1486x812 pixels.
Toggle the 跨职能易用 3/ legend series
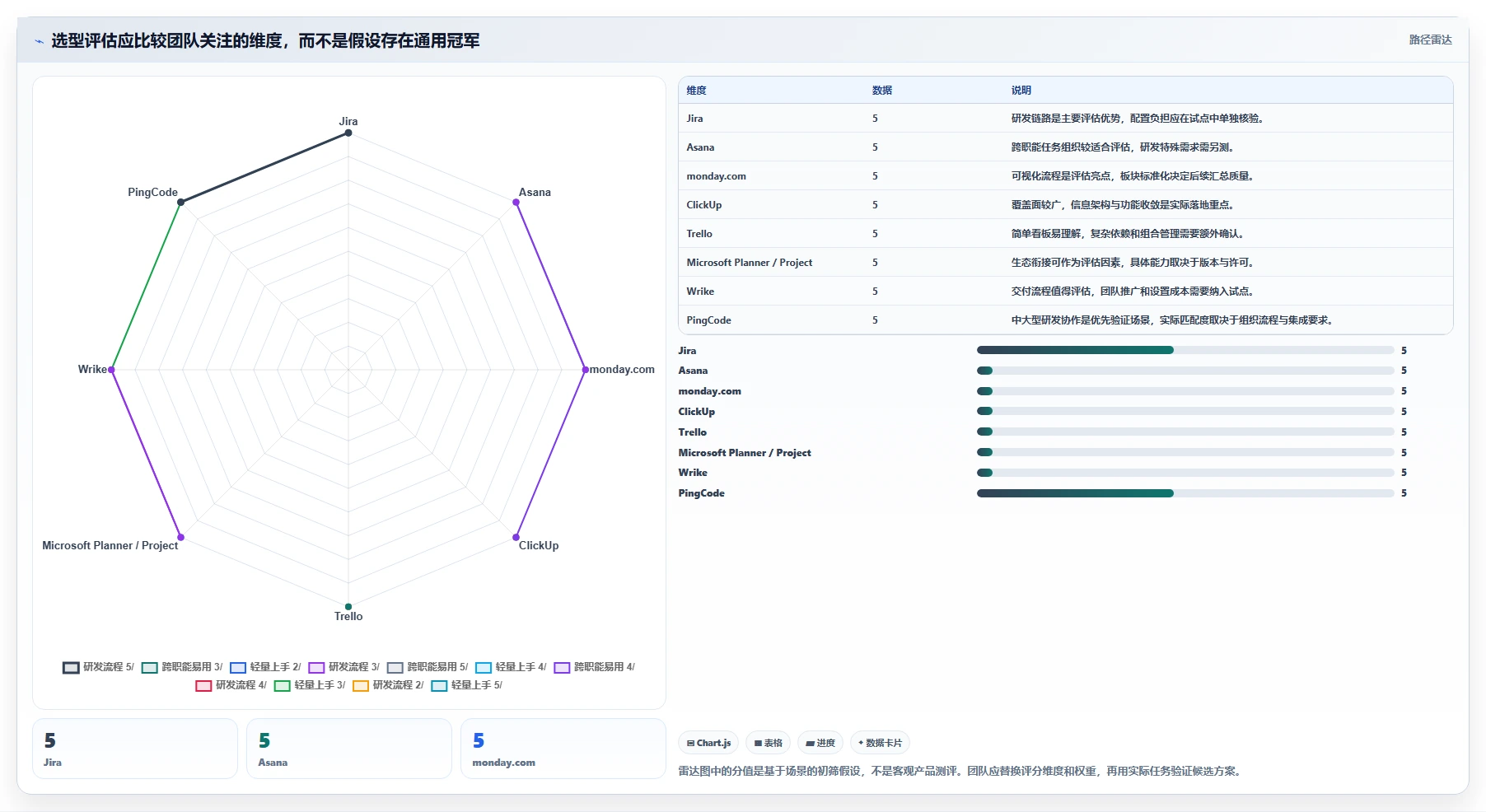182,667
